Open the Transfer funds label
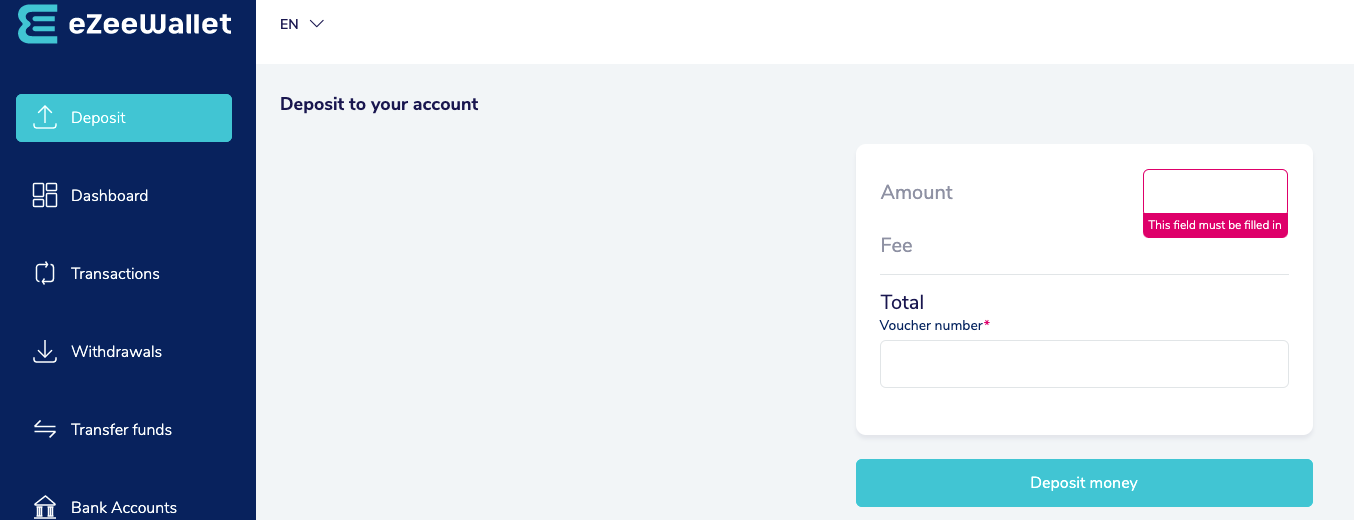The height and width of the screenshot is (520, 1354). pos(121,430)
